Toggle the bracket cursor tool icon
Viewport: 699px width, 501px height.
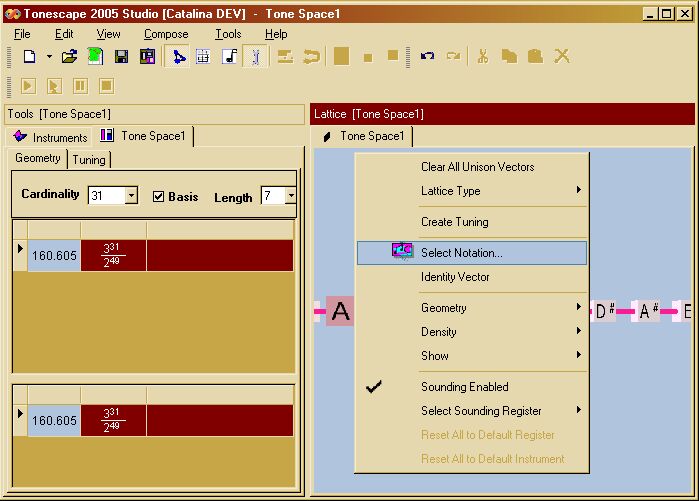pyautogui.click(x=255, y=57)
